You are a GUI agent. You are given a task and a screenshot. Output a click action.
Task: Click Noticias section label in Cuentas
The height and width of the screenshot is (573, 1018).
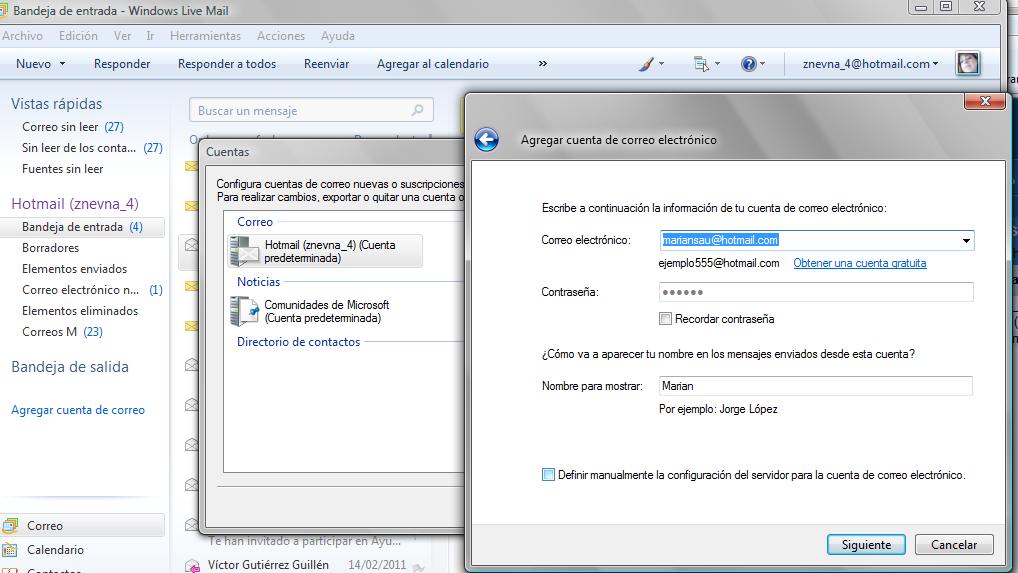[258, 282]
